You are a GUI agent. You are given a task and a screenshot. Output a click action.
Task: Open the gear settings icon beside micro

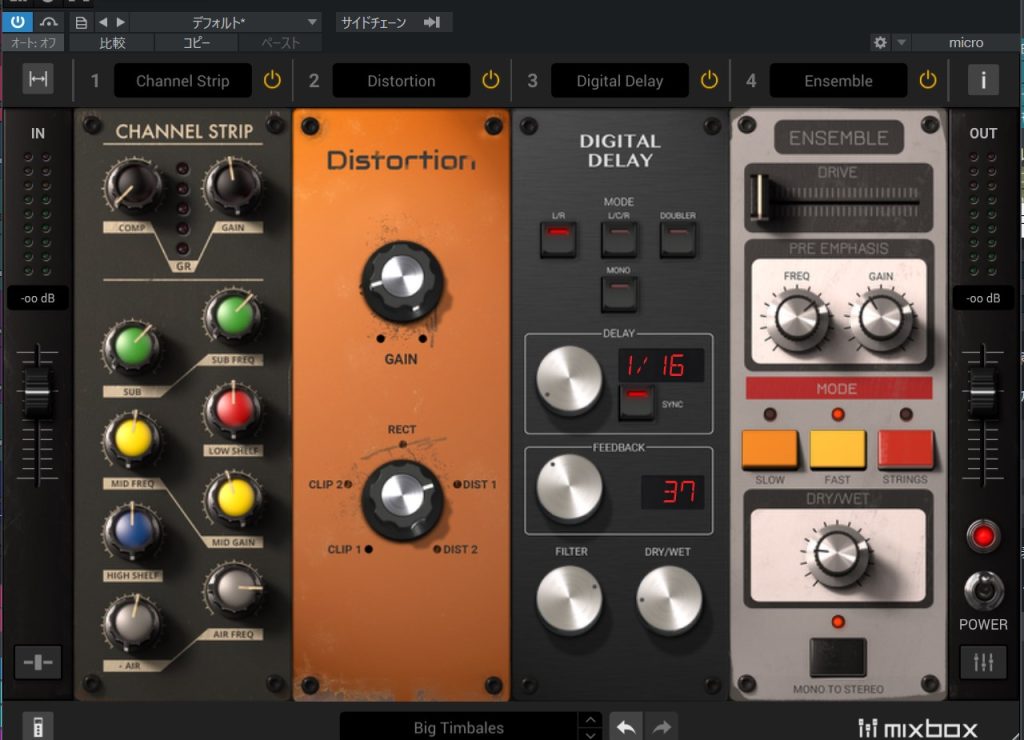[x=880, y=42]
